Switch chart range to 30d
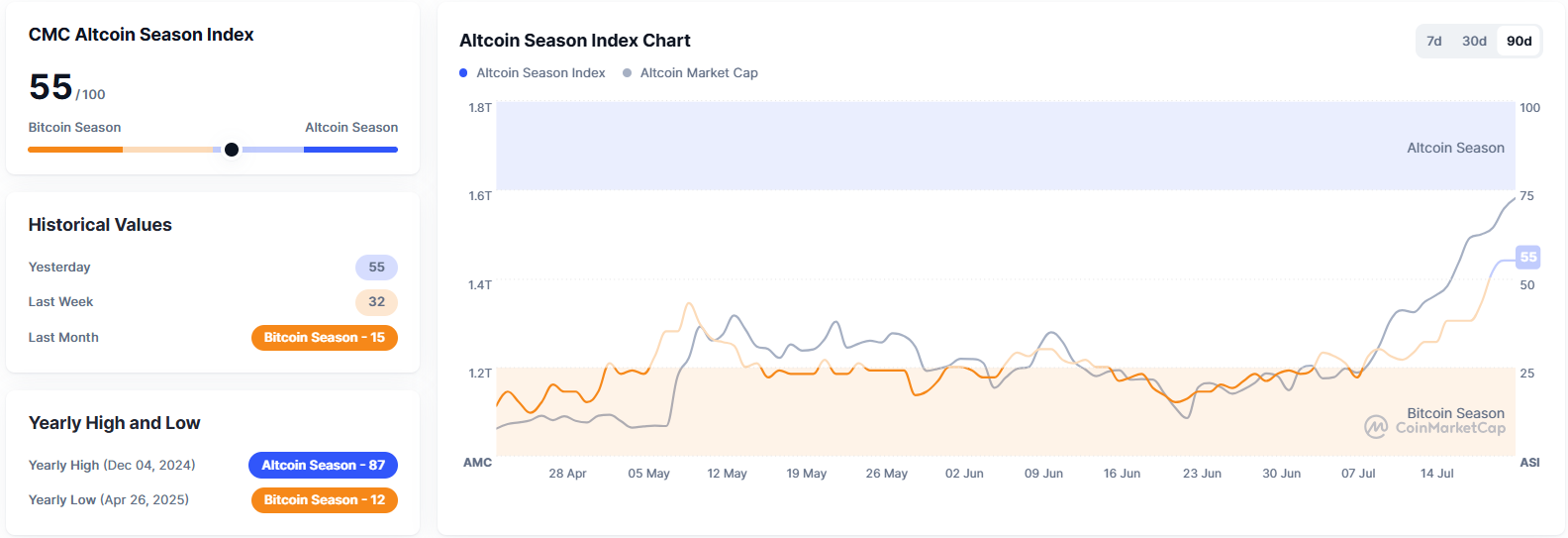 1474,41
